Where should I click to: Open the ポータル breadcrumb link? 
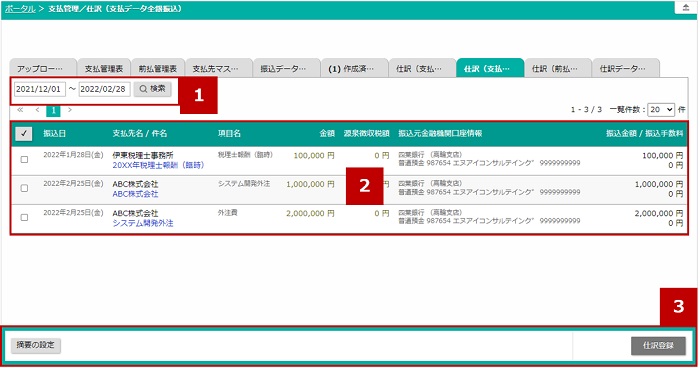pyautogui.click(x=20, y=8)
